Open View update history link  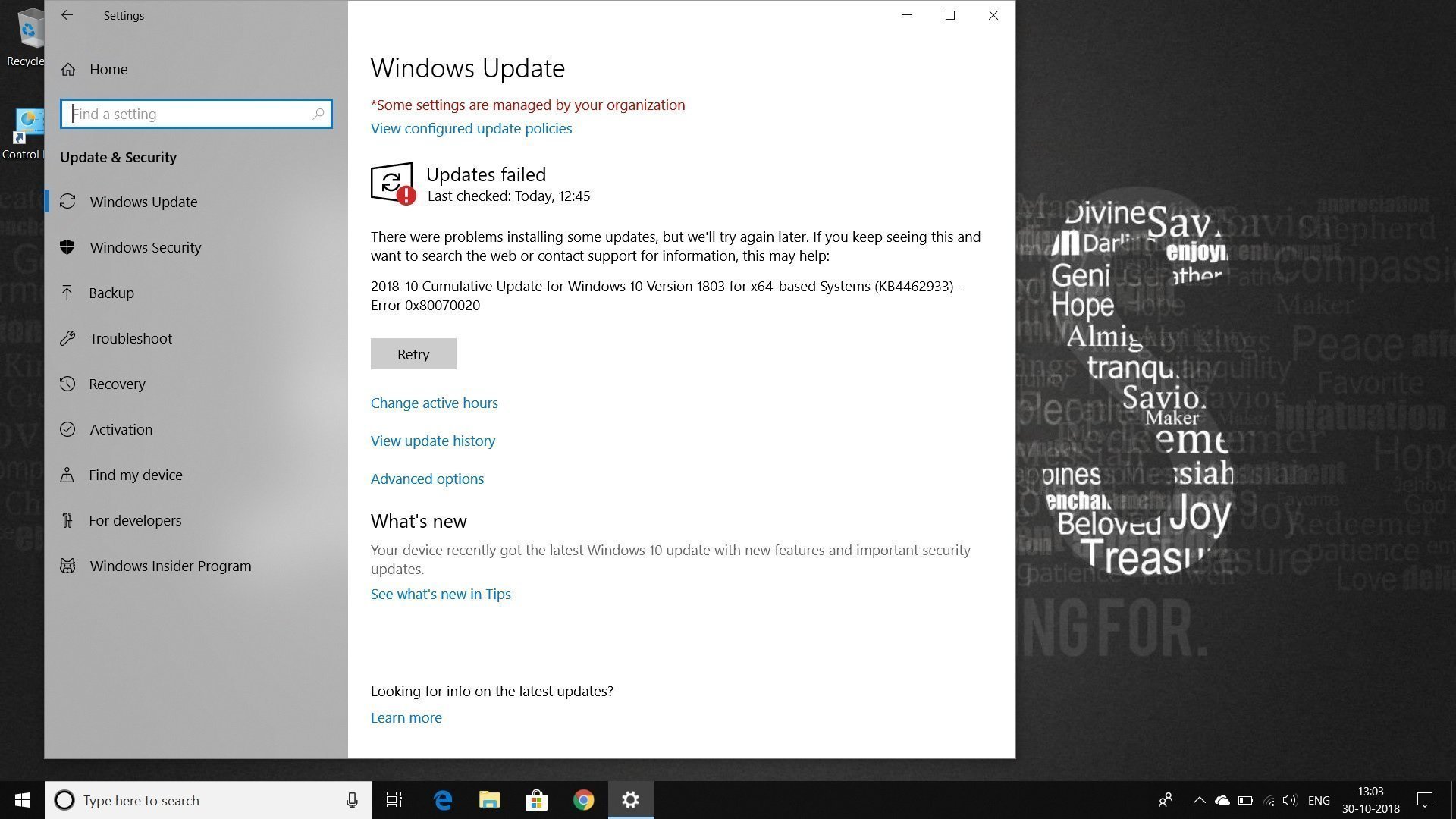click(x=433, y=441)
